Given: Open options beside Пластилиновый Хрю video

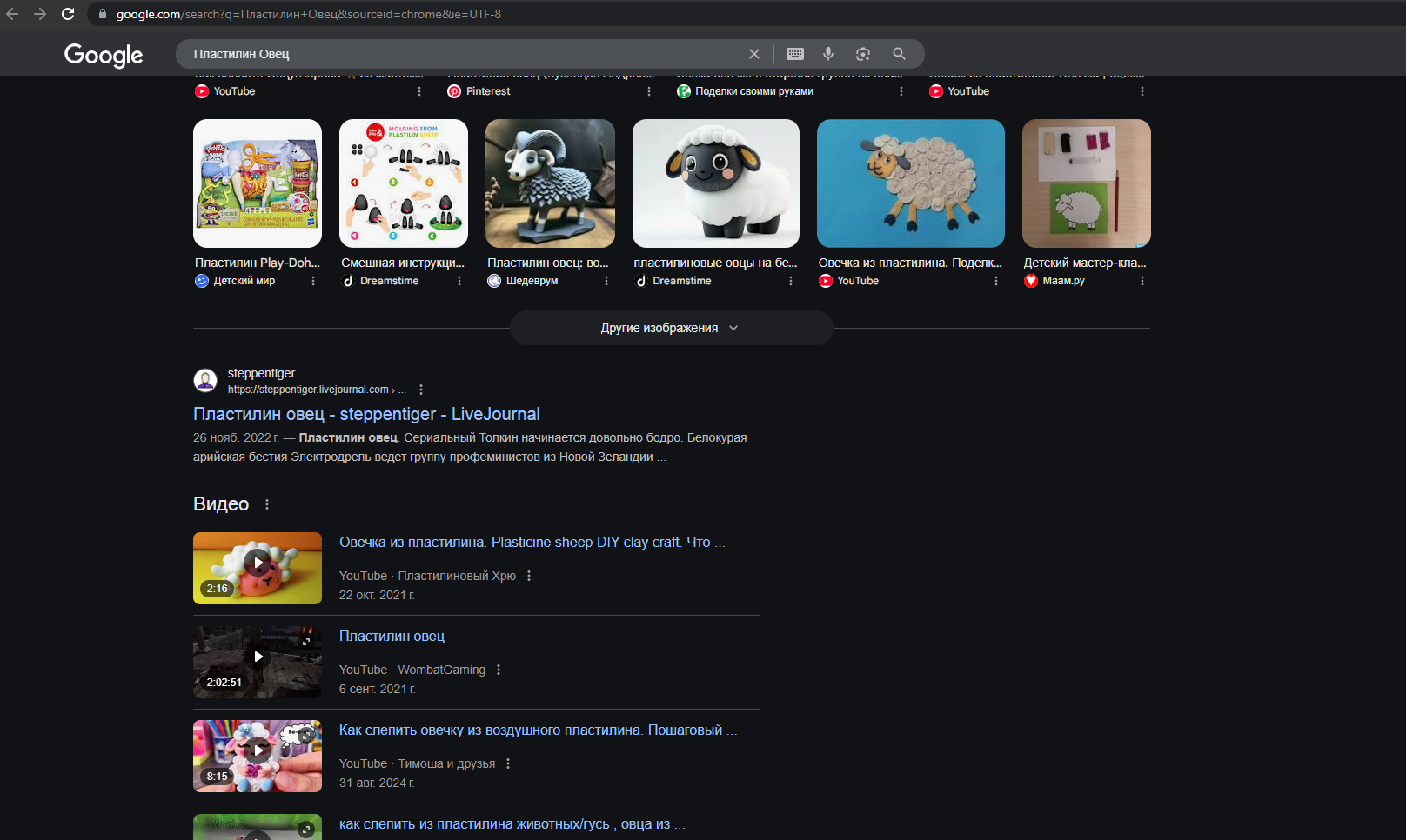Looking at the screenshot, I should [x=529, y=576].
